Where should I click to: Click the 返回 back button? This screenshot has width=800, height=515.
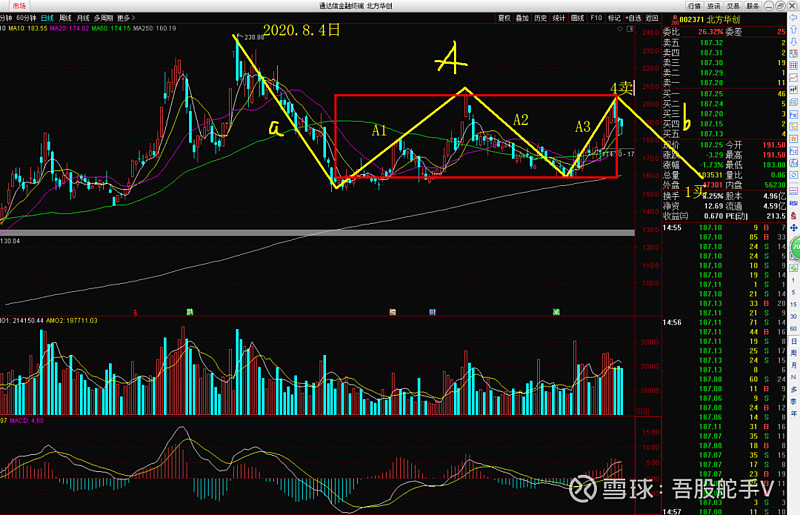[652, 18]
